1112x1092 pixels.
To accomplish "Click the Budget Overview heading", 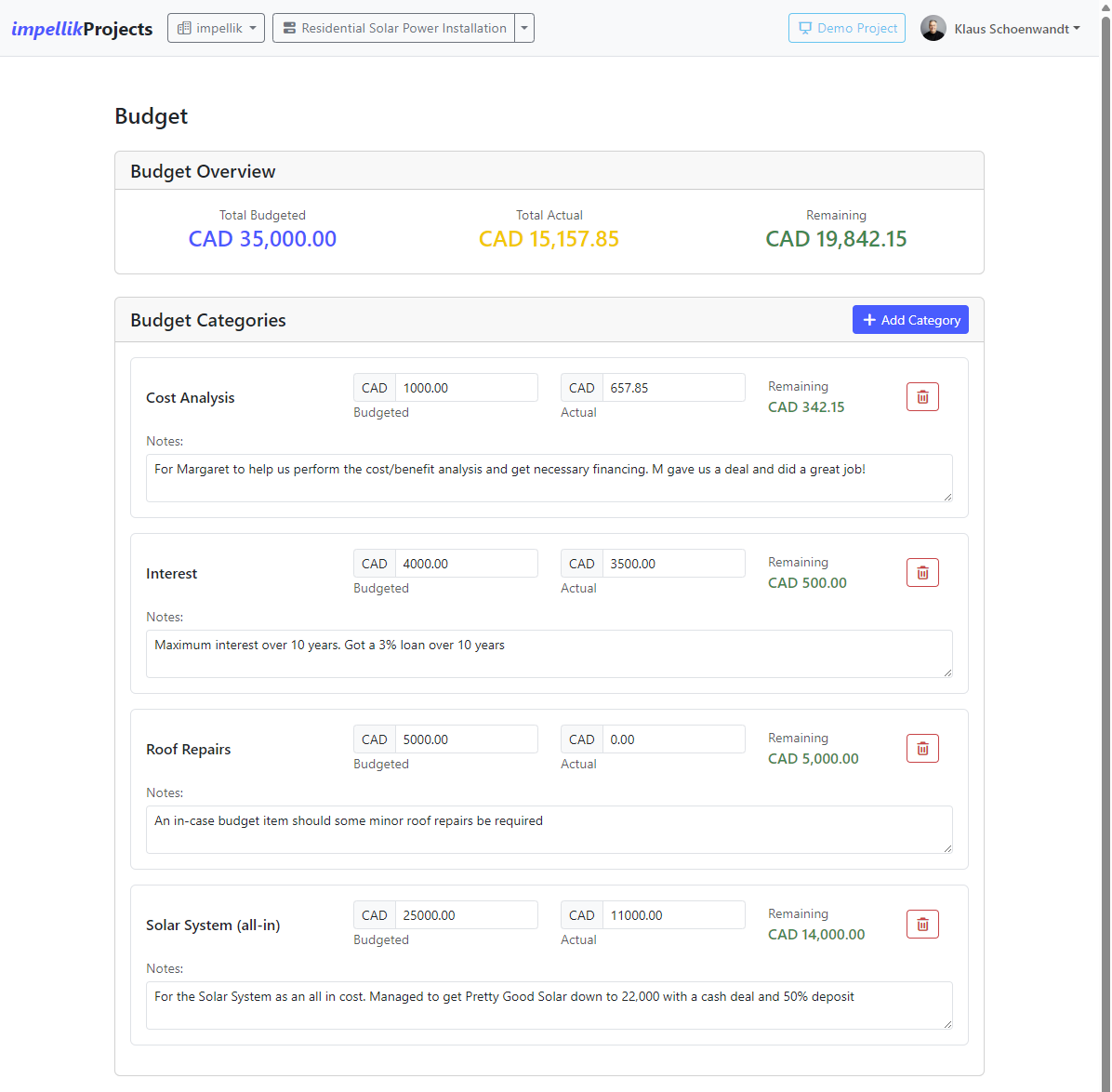I will pos(203,172).
